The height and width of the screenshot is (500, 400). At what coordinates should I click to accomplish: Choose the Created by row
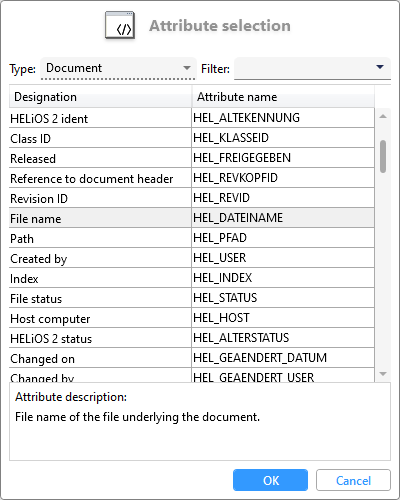click(x=192, y=258)
